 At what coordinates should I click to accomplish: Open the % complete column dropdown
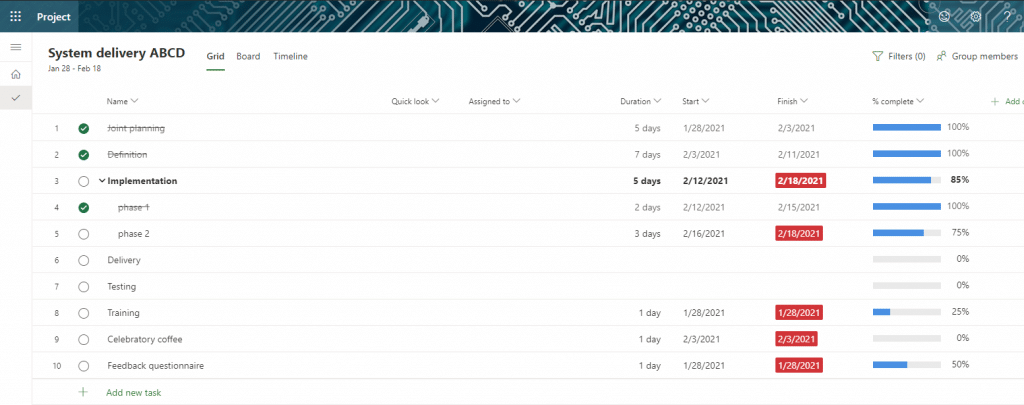click(x=920, y=101)
